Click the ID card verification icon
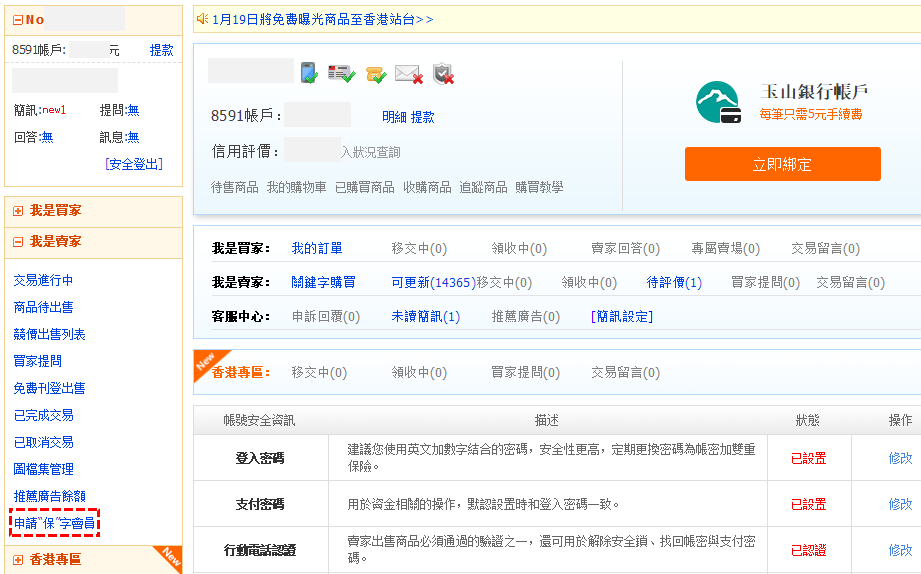 (342, 73)
